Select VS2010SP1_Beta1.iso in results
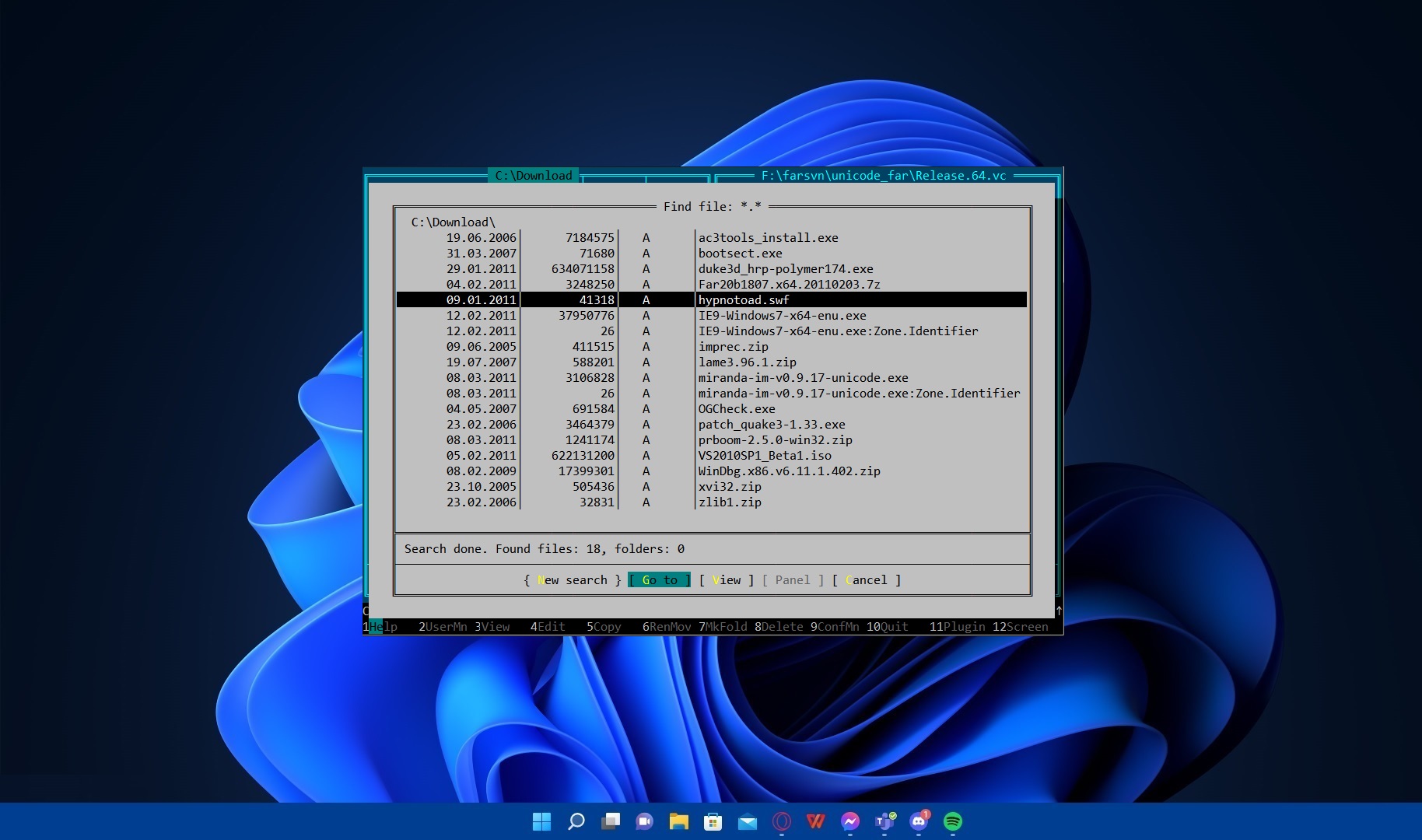This screenshot has height=840, width=1422. (765, 456)
